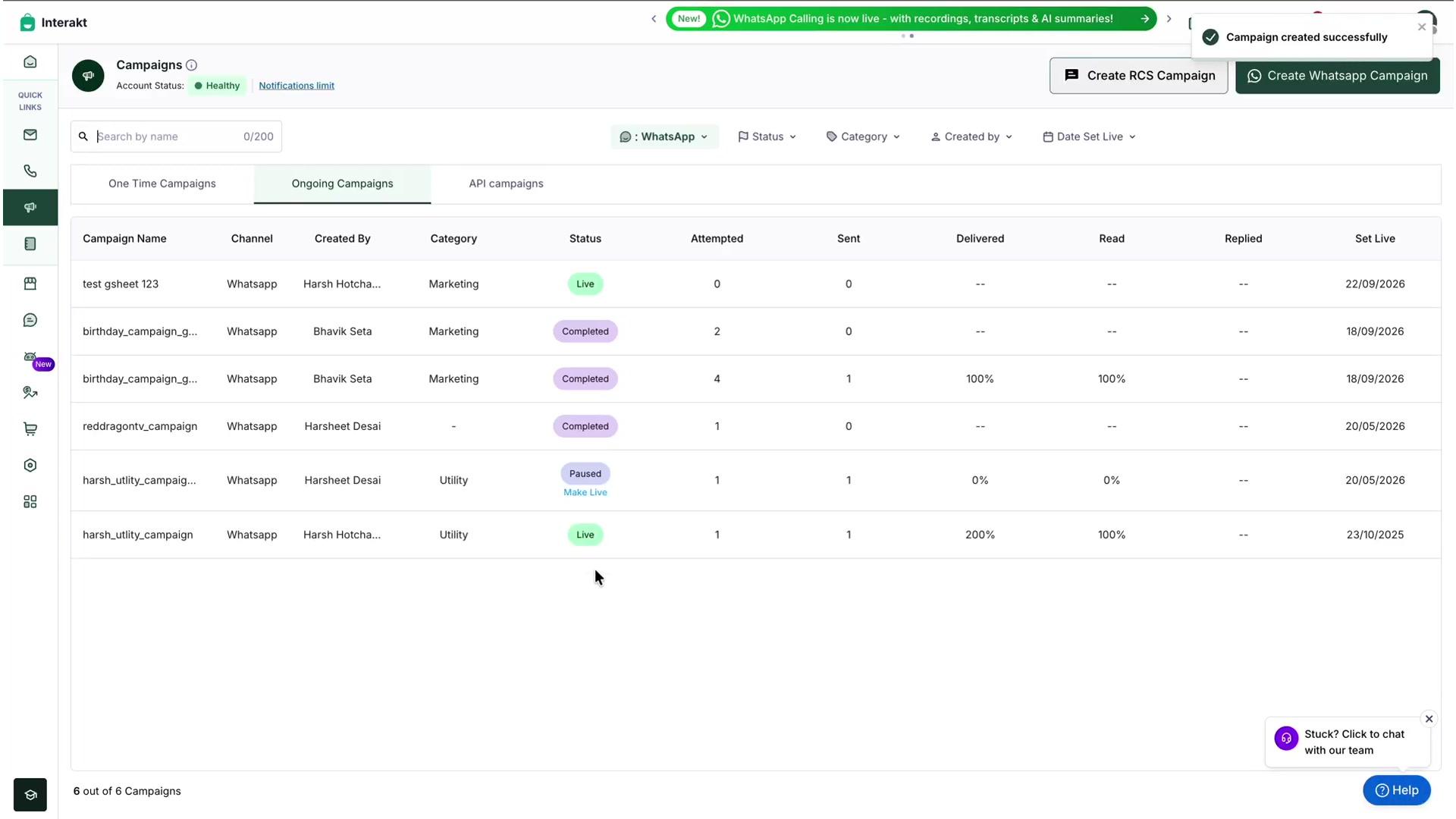Select the Ongoing Campaigns tab

342,184
